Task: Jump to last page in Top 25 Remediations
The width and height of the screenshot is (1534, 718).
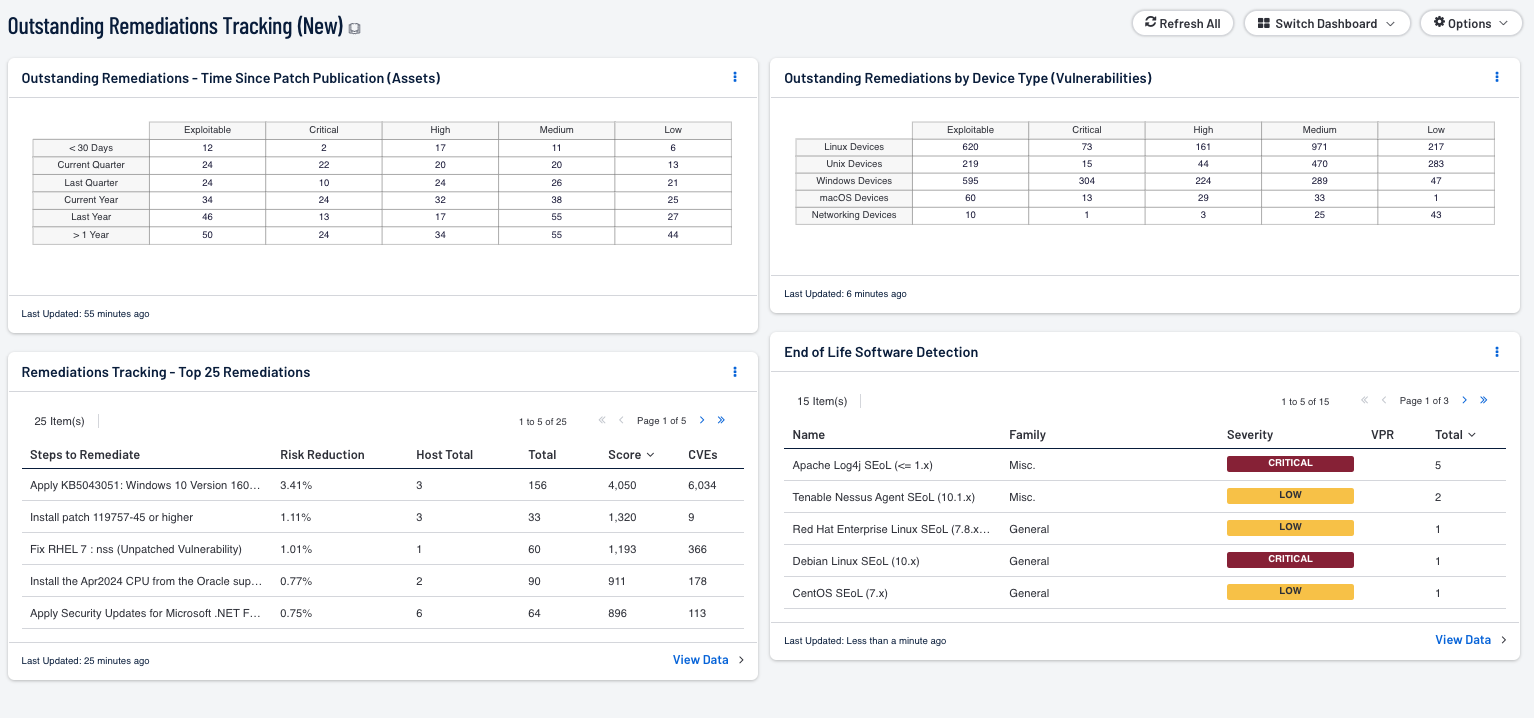Action: (721, 421)
